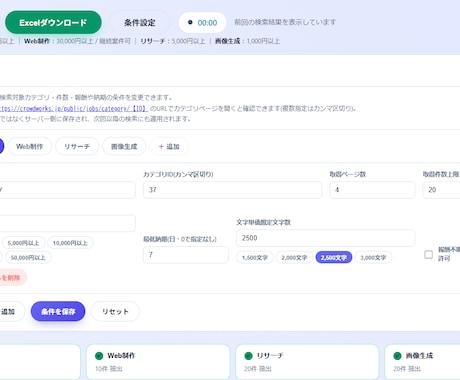Image resolution: width=460 pixels, height=380 pixels.
Task: Click the green check icon on リサーチ card
Action: [248, 356]
